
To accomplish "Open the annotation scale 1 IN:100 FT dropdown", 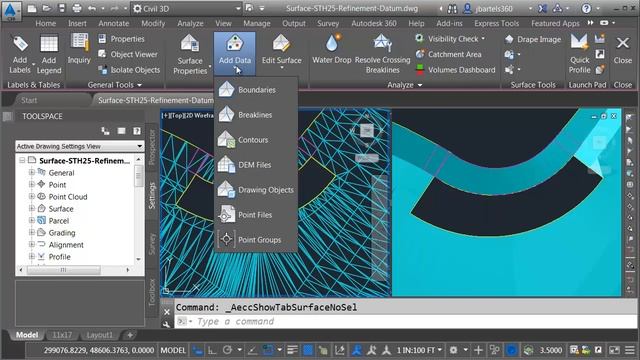I will click(x=419, y=350).
